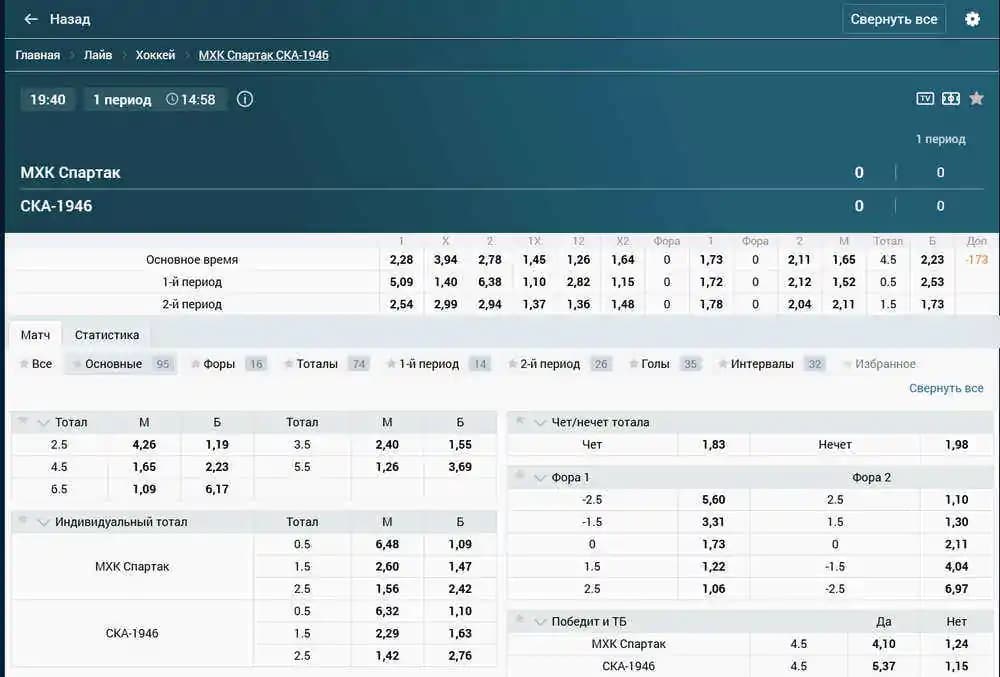Image resolution: width=1000 pixels, height=677 pixels.
Task: Pick total 2.5 under odds 4,26
Action: 144,444
